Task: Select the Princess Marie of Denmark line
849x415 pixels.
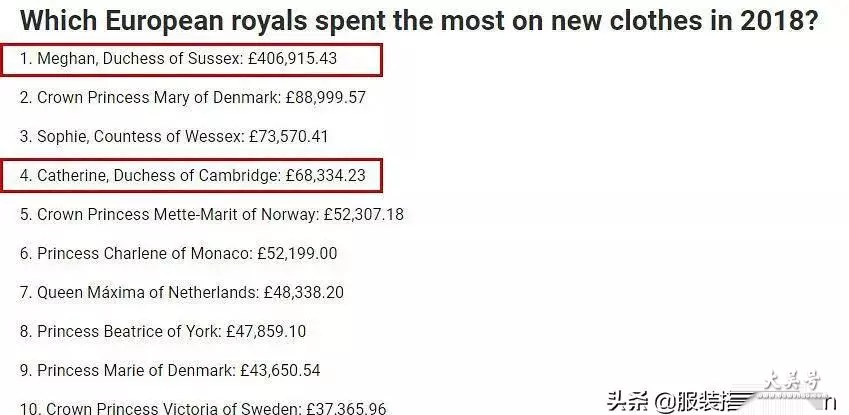Action: pyautogui.click(x=170, y=371)
